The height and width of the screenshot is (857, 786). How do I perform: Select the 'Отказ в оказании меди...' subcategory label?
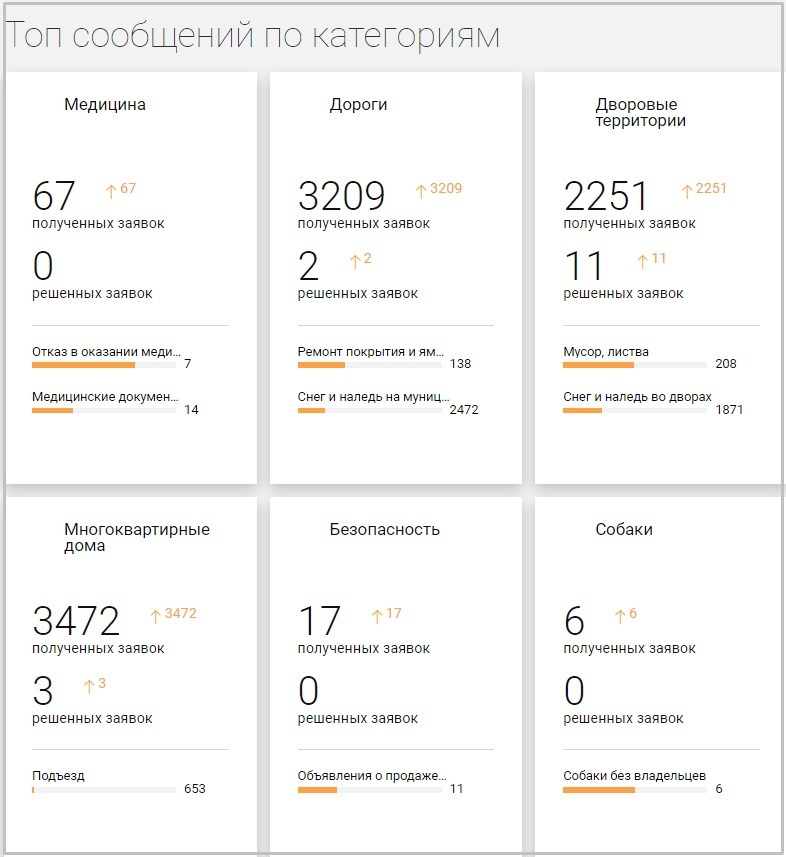[x=106, y=351]
